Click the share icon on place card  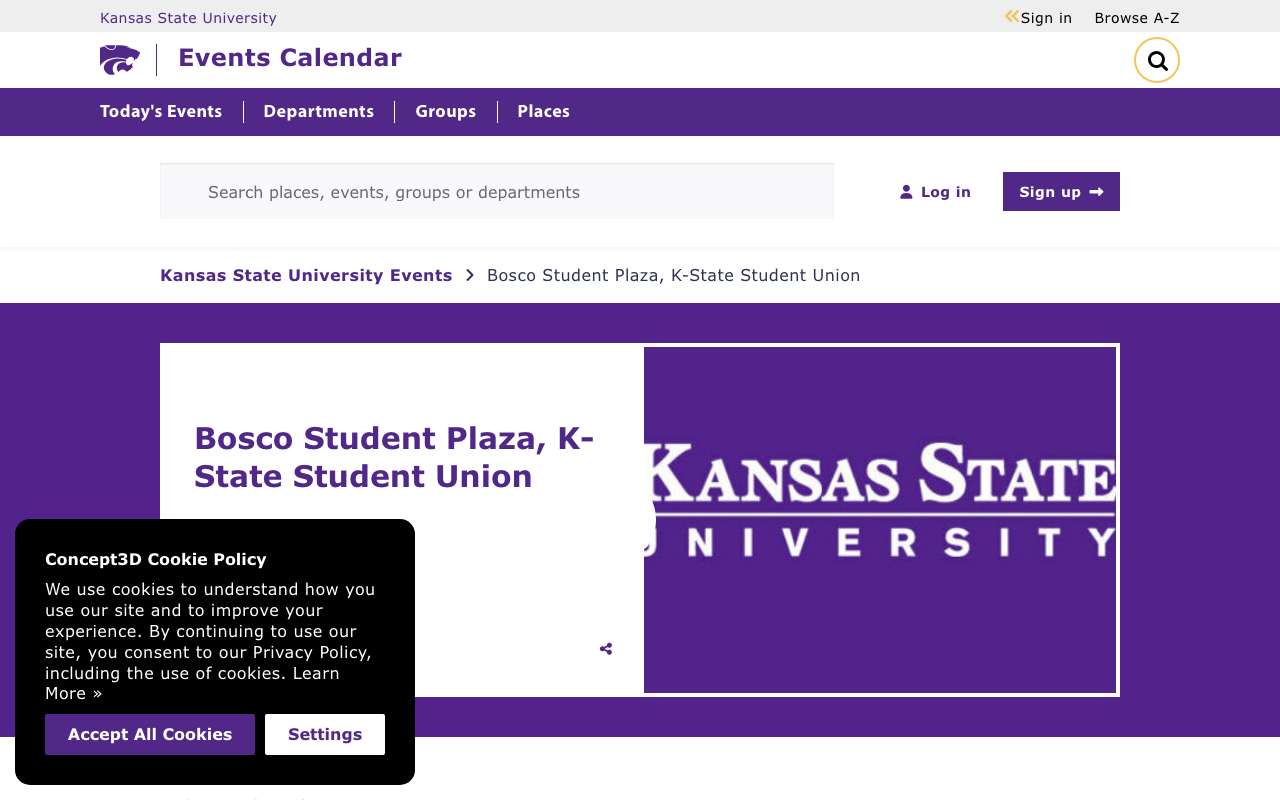pyautogui.click(x=606, y=649)
